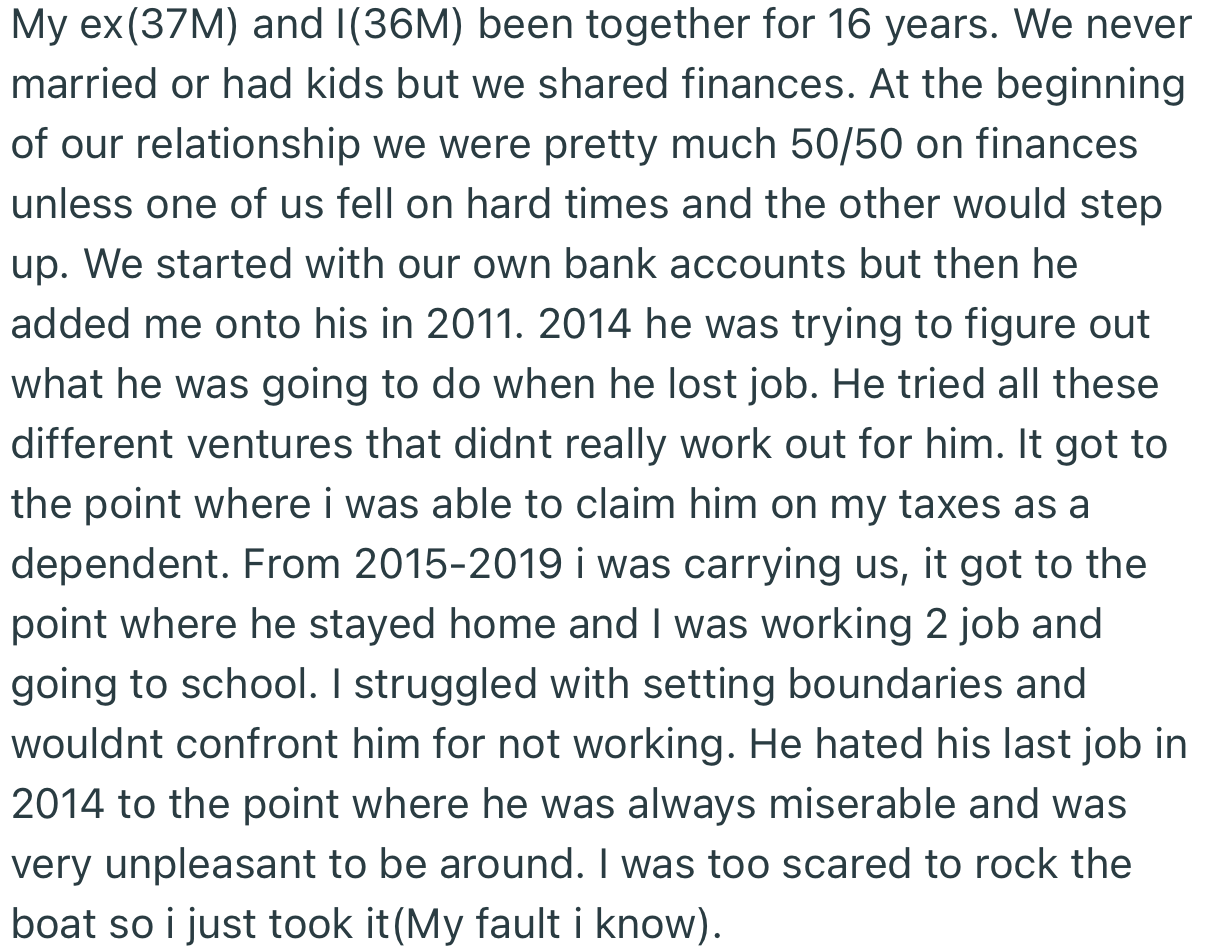Click the date range "2015-2019"

[x=458, y=565]
